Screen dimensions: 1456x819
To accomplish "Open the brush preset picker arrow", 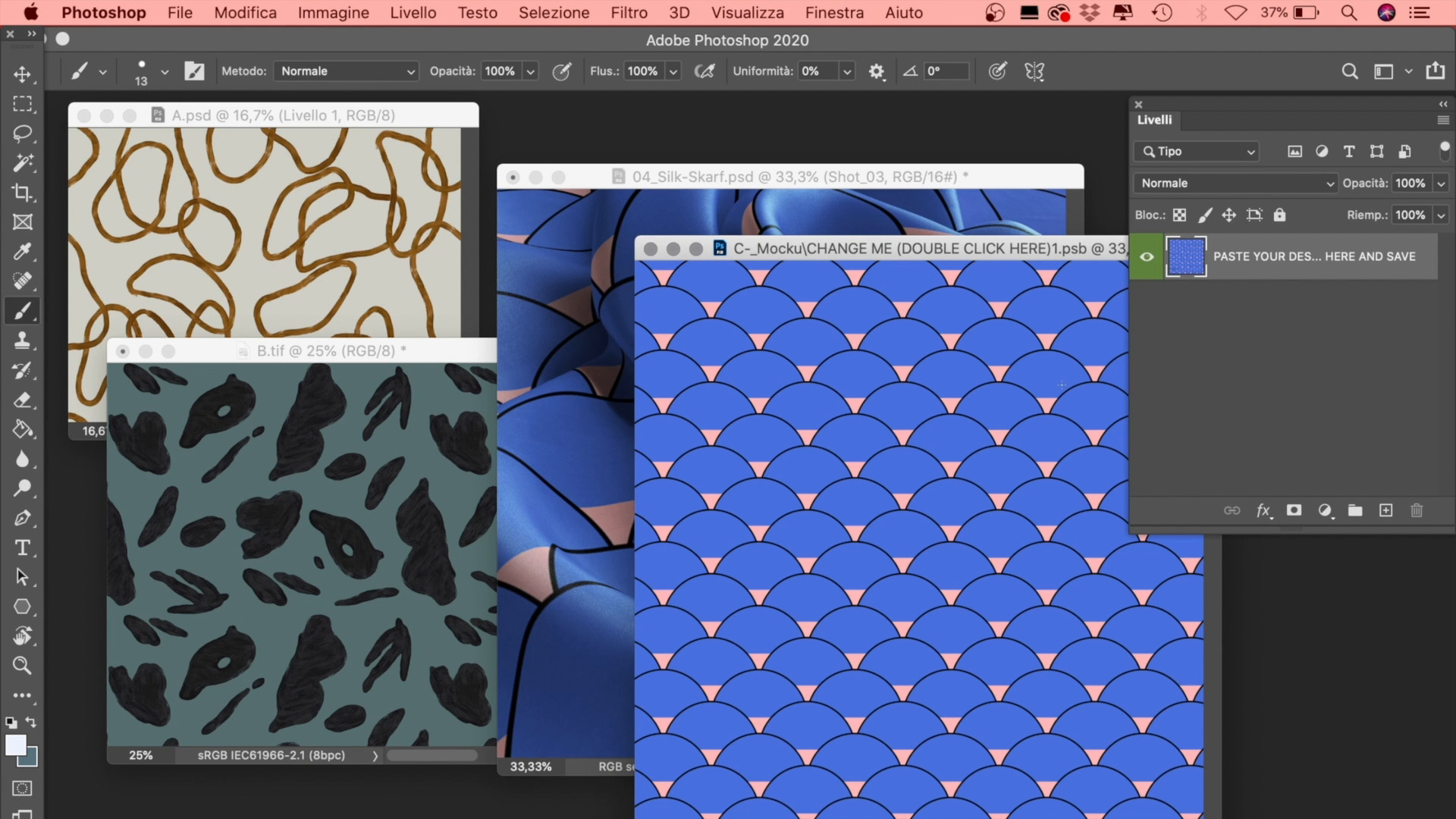I will (x=165, y=72).
